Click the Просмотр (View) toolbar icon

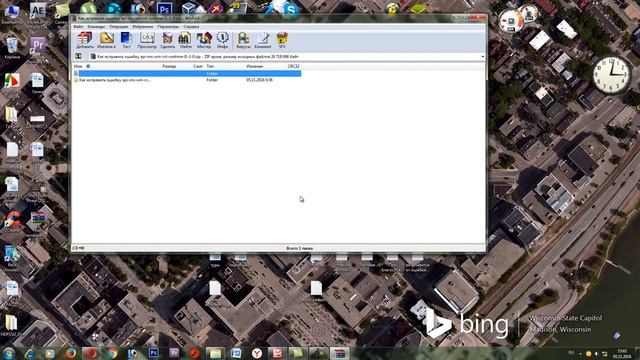coord(147,40)
